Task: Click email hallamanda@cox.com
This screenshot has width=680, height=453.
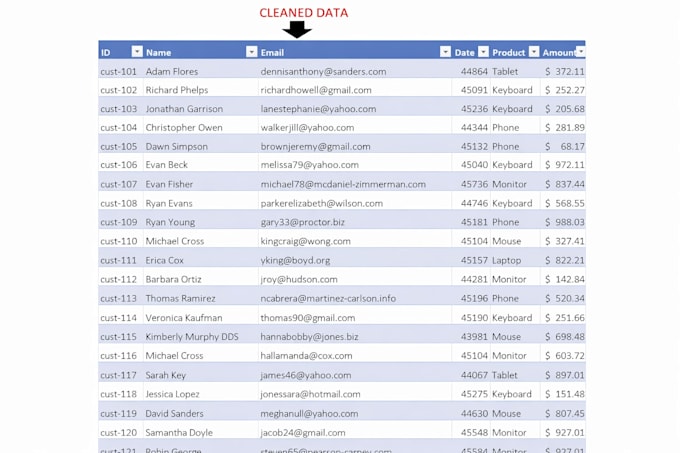Action: coord(306,355)
